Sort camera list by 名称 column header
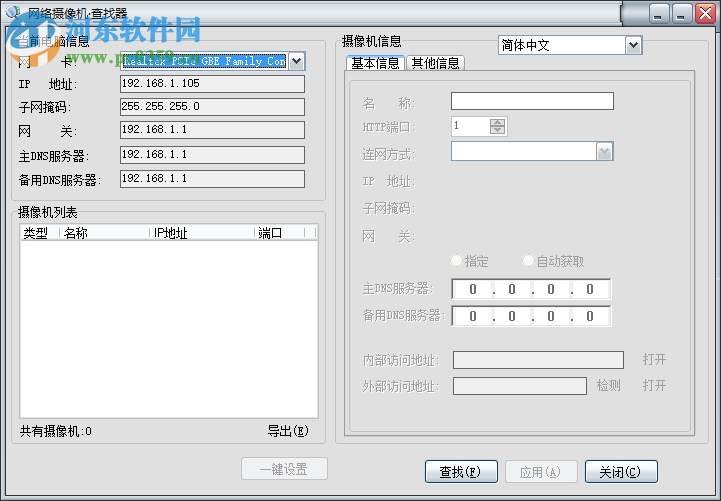Viewport: 721px width, 501px height. pyautogui.click(x=105, y=233)
